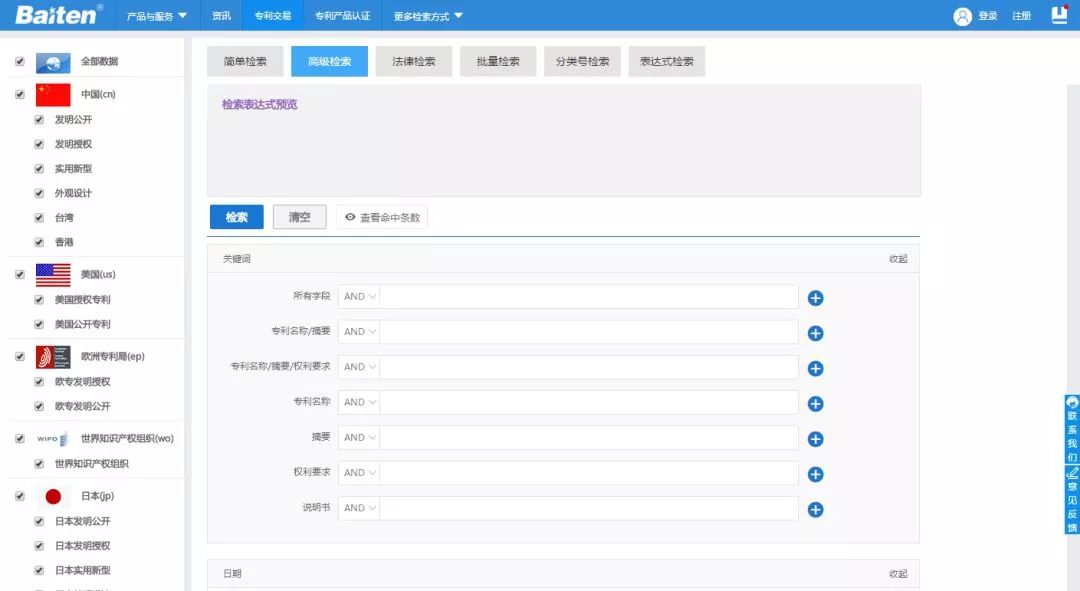Viewport: 1080px width, 591px height.
Task: Open the 产品与服务 dropdown menu
Action: point(157,16)
